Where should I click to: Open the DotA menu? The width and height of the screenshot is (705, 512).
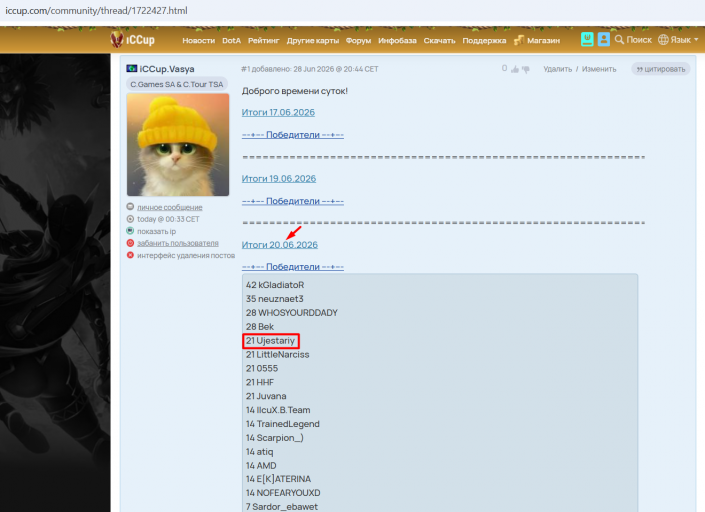click(x=232, y=40)
